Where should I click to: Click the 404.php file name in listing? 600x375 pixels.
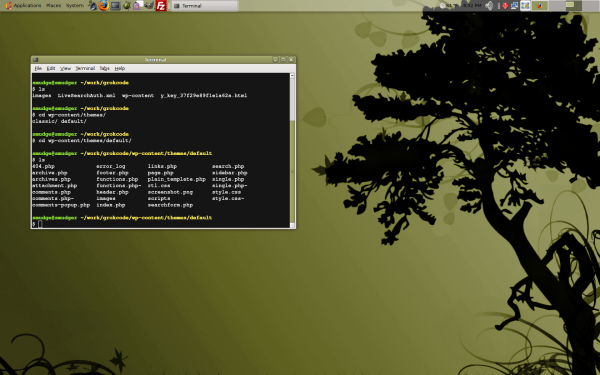pos(43,166)
